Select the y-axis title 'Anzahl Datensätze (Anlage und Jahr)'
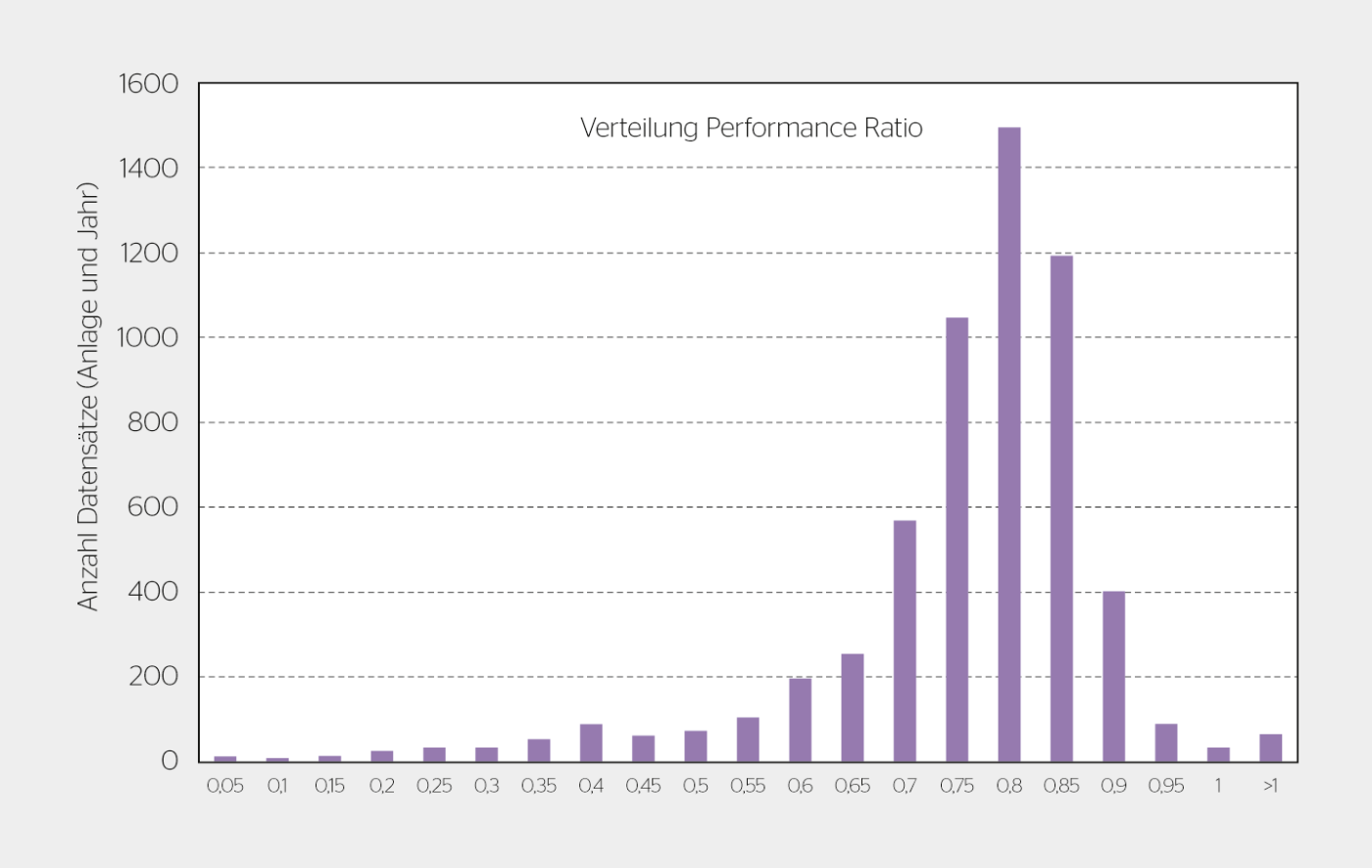Viewport: 1372px width, 868px height. [88, 397]
